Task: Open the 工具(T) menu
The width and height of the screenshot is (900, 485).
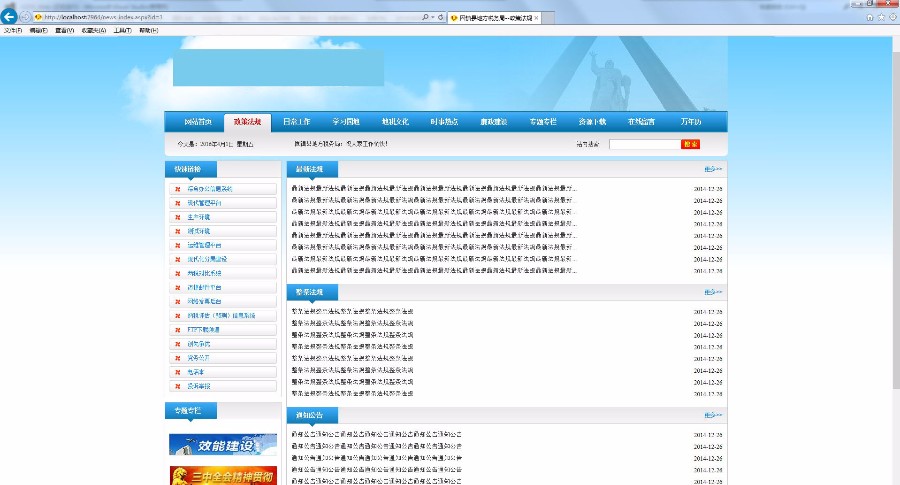Action: pos(122,30)
